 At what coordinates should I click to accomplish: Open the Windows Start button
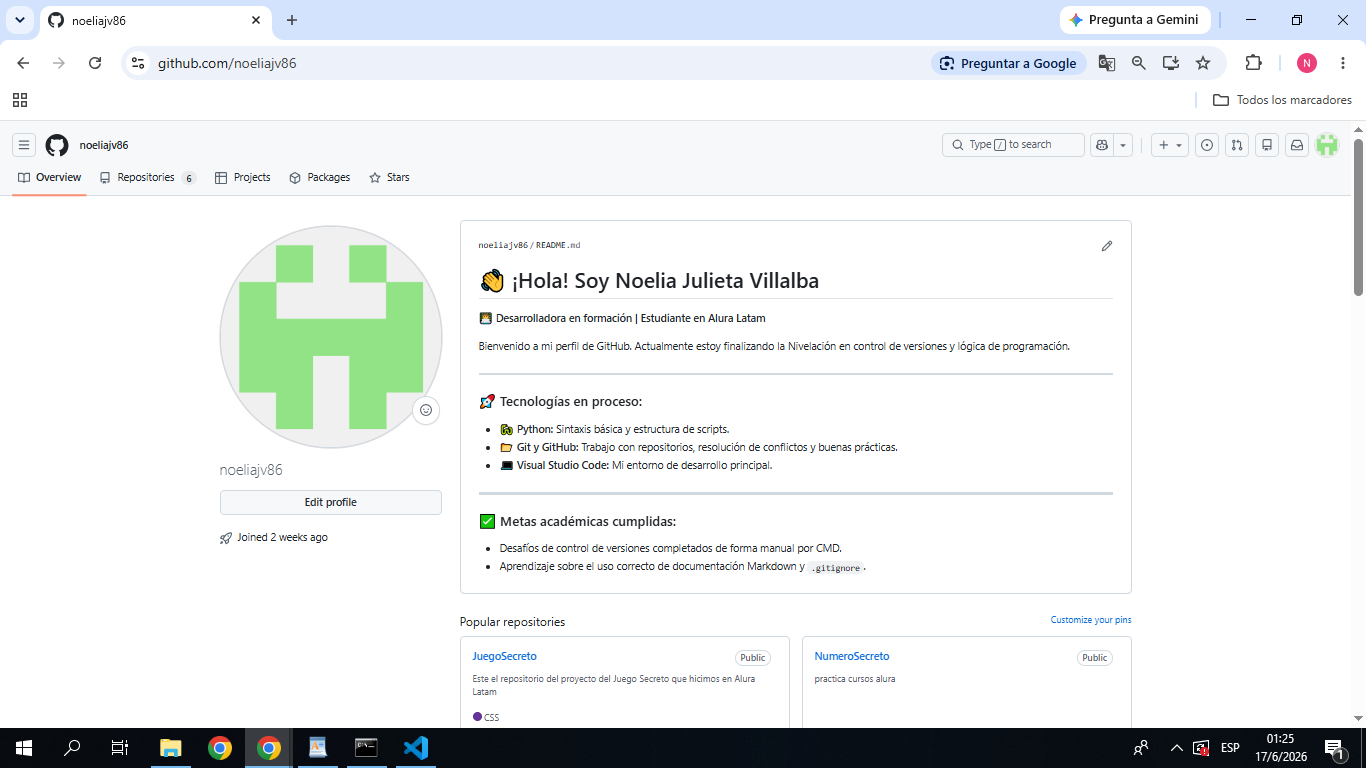tap(24, 748)
